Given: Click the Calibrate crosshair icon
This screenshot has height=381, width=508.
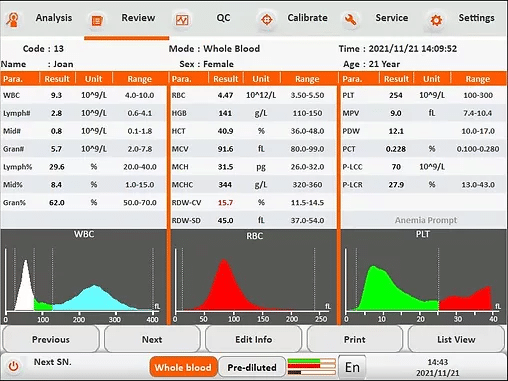Looking at the screenshot, I should point(266,20).
